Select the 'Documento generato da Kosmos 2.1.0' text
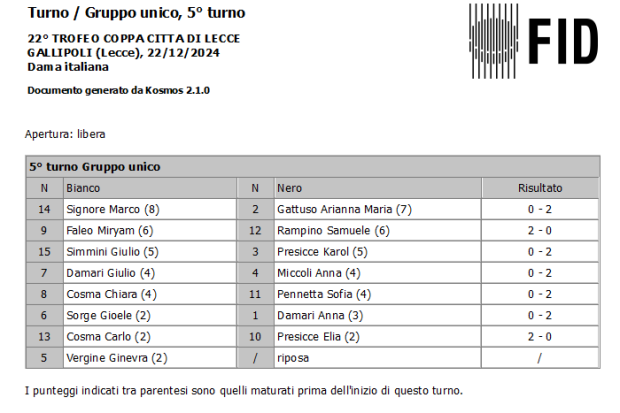Viewport: 620px width, 413px height. coord(118,90)
